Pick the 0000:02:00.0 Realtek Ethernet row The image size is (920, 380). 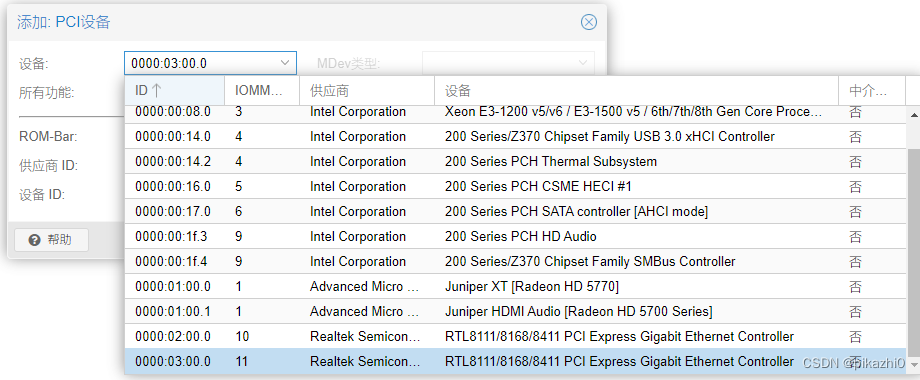(515, 337)
